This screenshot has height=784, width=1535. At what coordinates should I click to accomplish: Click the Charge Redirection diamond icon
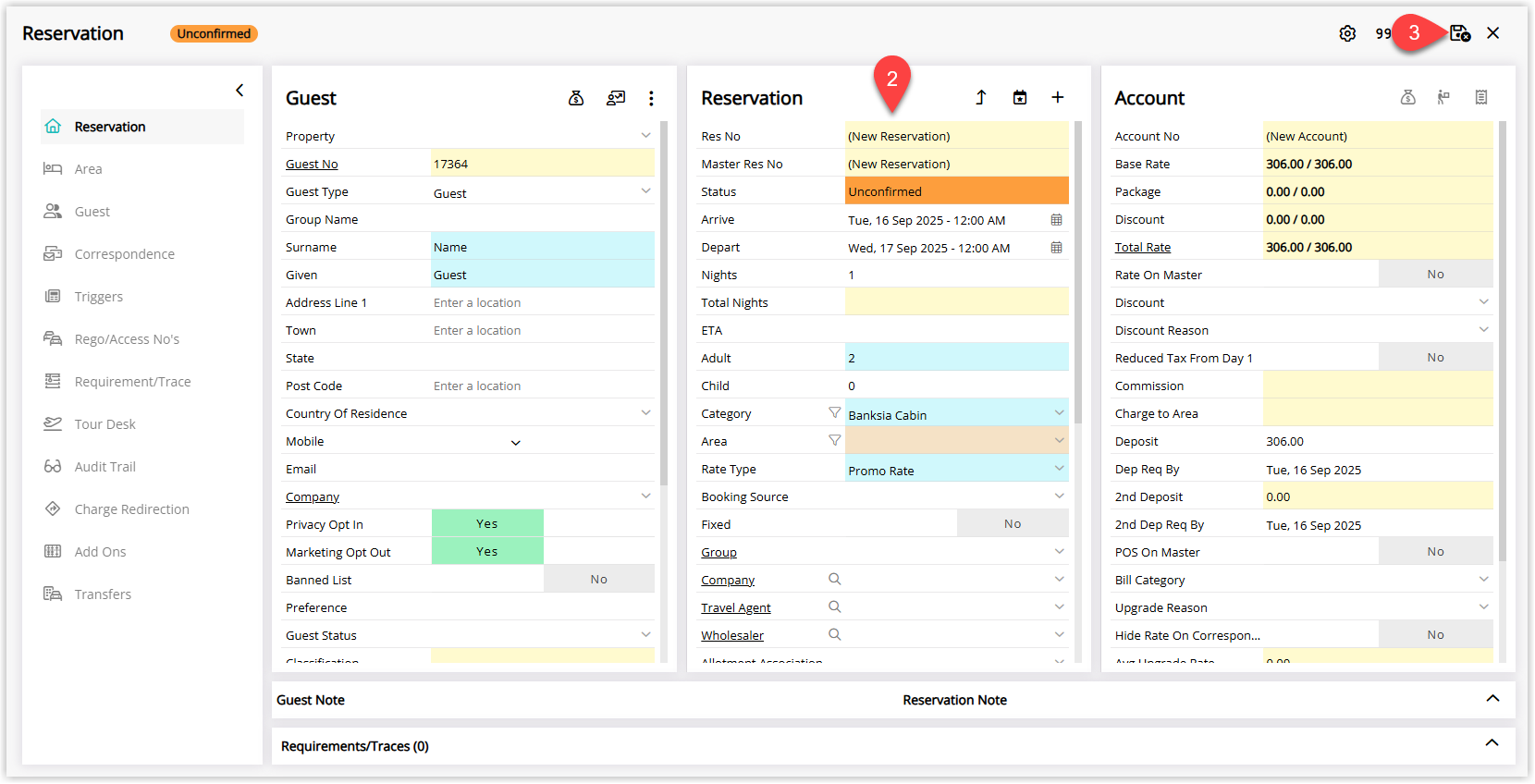pyautogui.click(x=53, y=509)
